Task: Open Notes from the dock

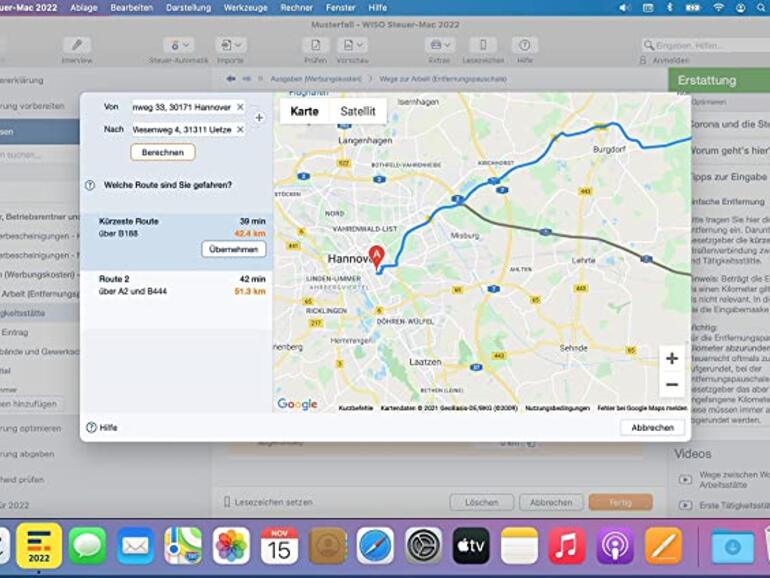Action: pyautogui.click(x=519, y=545)
